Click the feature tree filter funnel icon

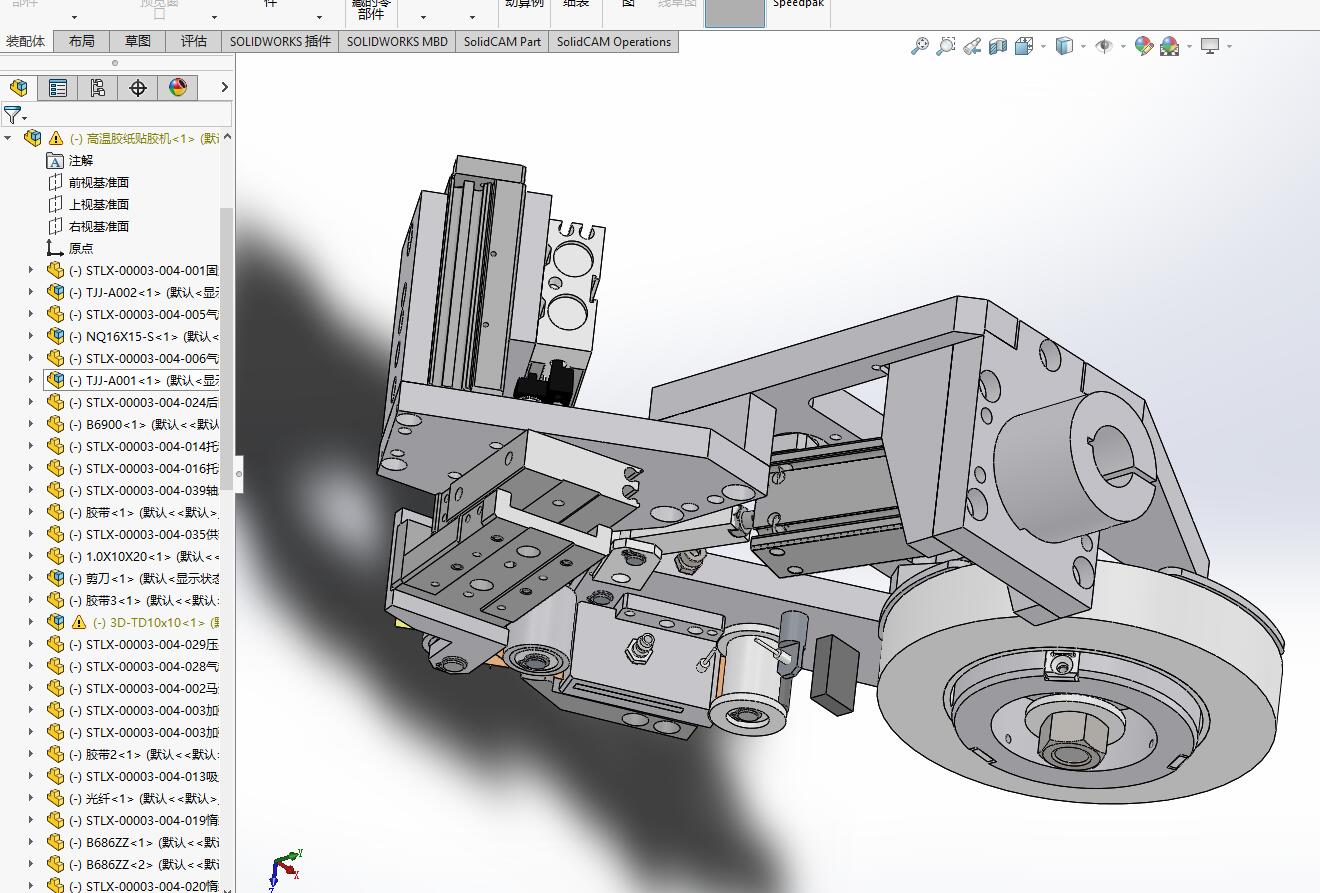12,115
